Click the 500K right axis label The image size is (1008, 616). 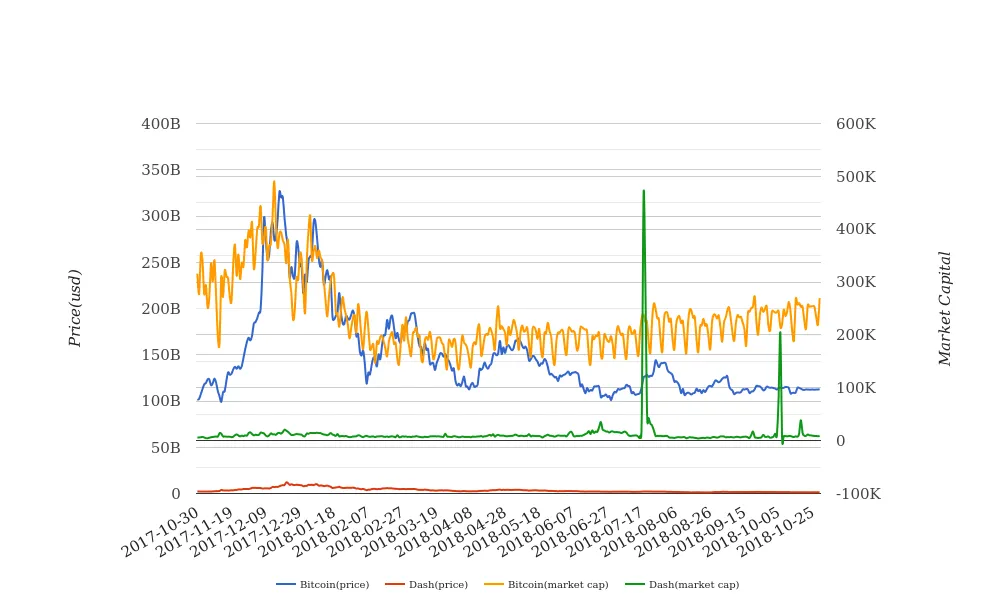pyautogui.click(x=856, y=176)
